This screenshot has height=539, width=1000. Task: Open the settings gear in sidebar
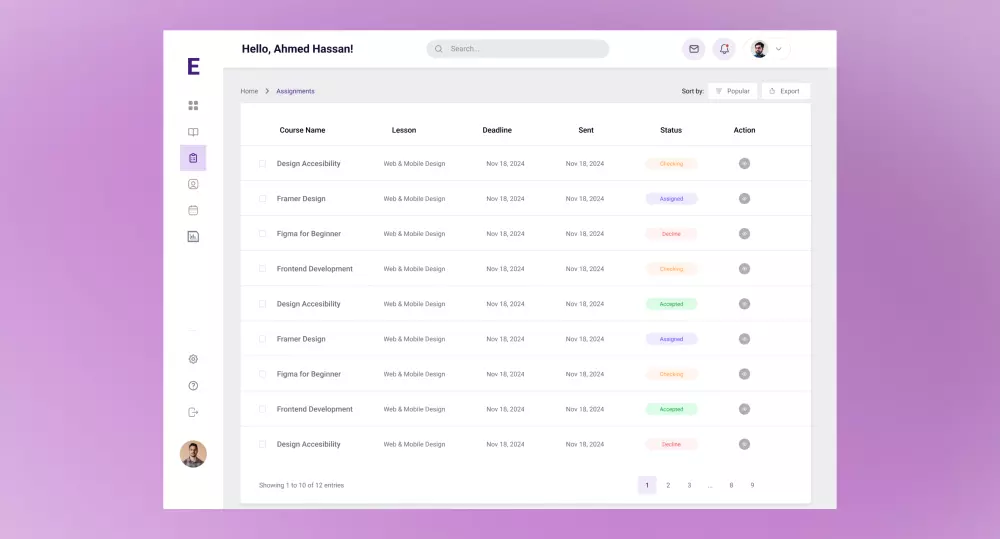click(193, 359)
